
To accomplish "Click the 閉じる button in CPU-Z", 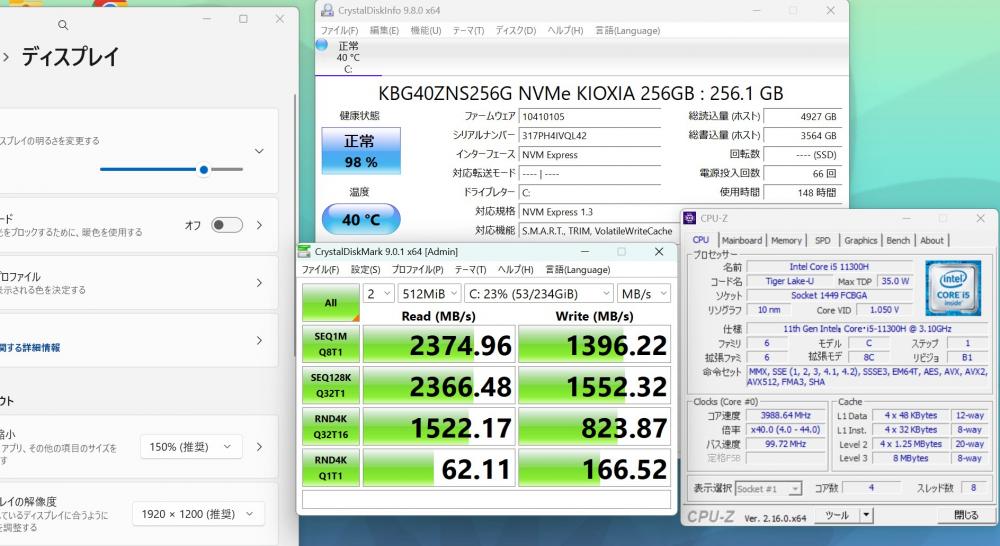I will click(966, 515).
